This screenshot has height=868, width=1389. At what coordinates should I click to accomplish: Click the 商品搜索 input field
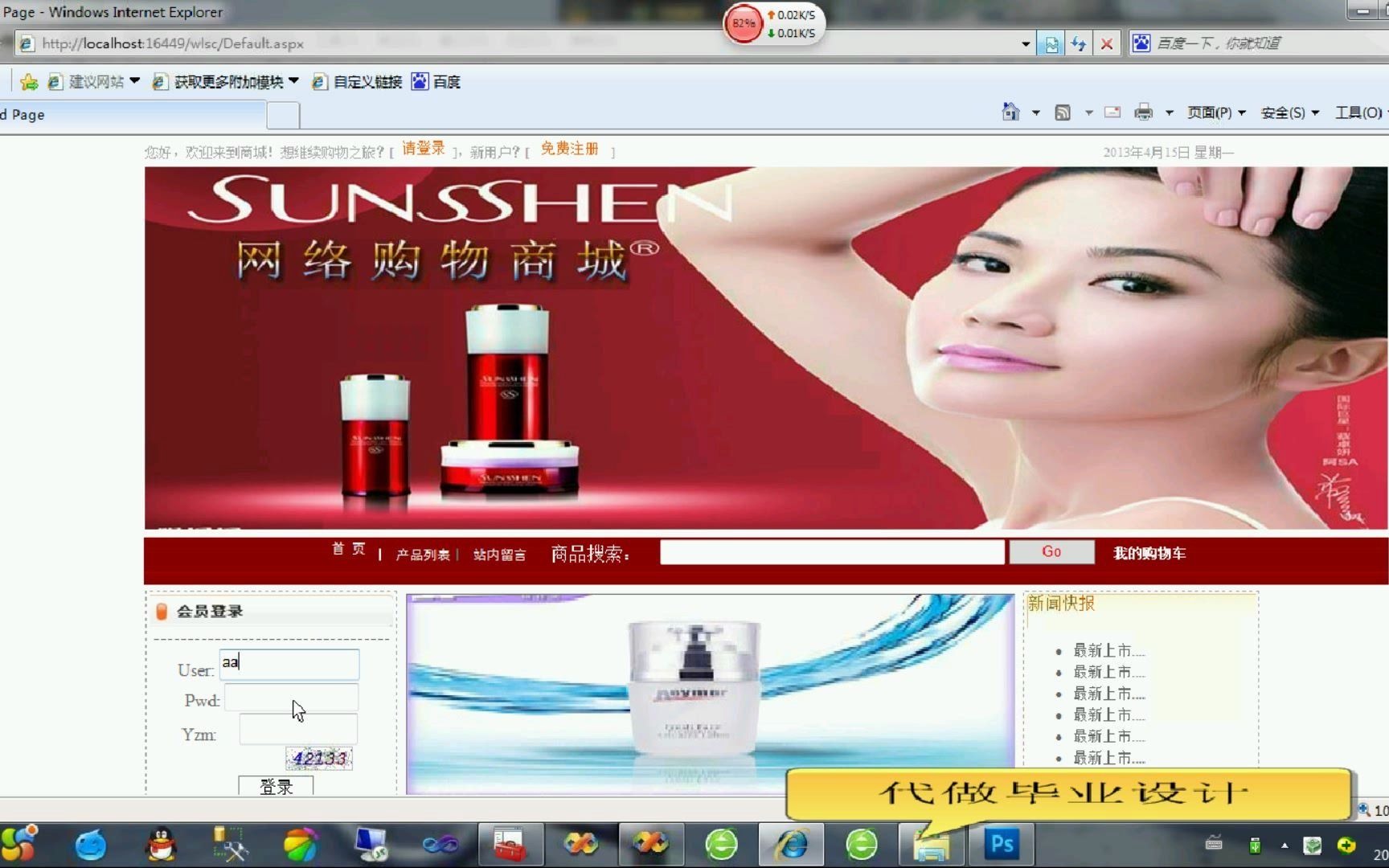click(x=832, y=552)
